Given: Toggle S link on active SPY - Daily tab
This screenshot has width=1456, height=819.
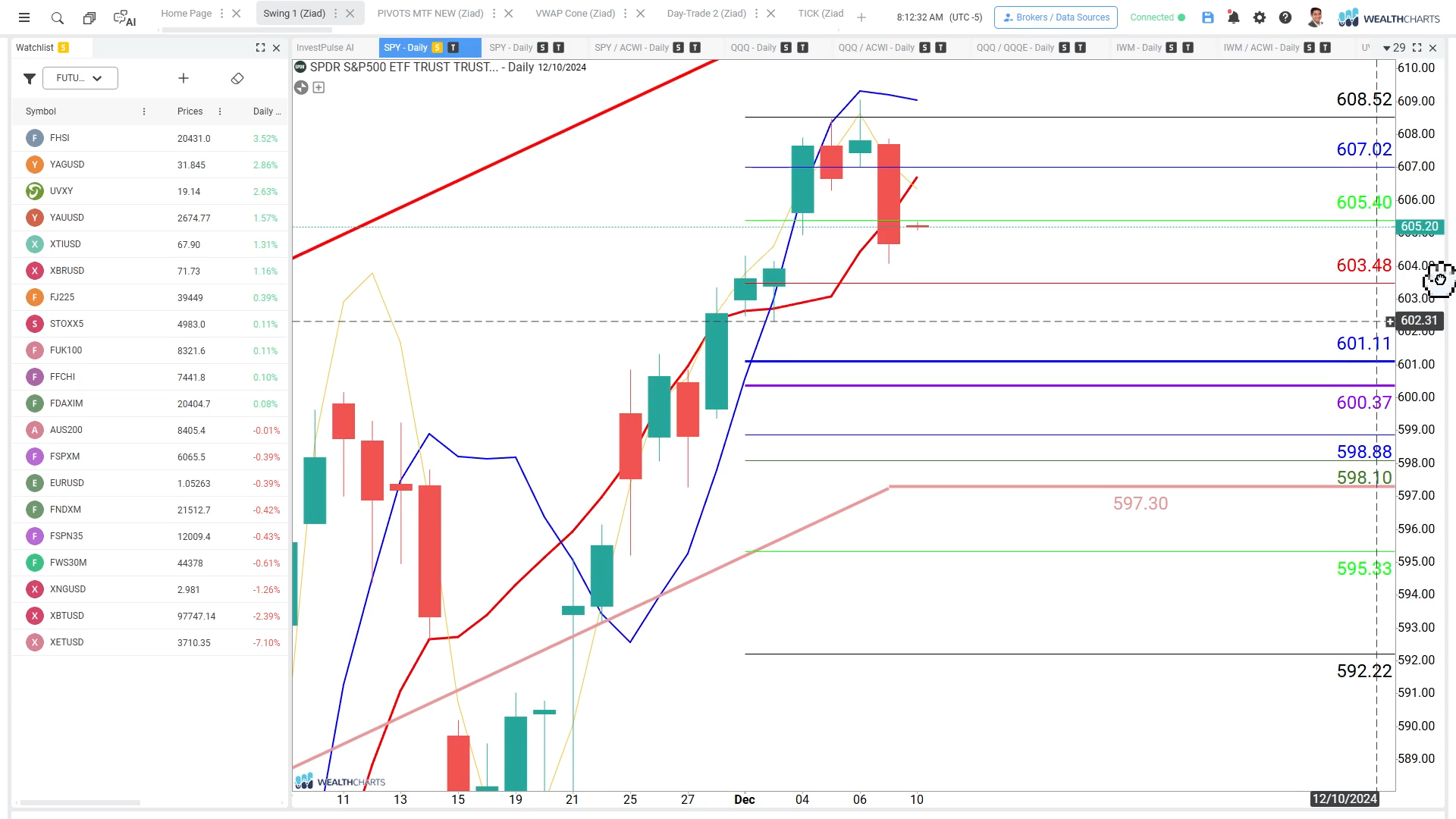Looking at the screenshot, I should point(438,48).
